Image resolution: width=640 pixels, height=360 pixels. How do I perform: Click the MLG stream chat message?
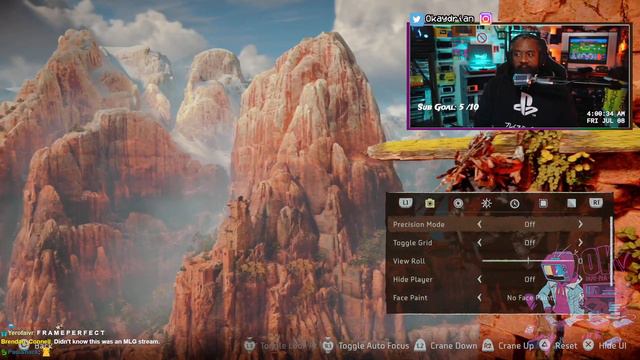click(x=107, y=341)
